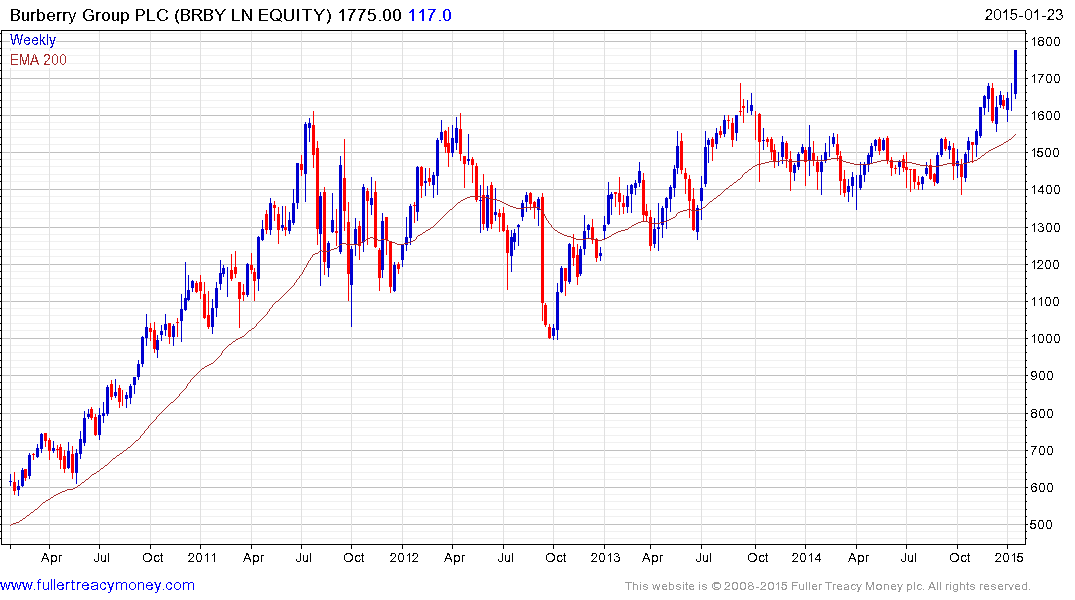Image resolution: width=1075 pixels, height=600 pixels.
Task: Click the 1200 price axis label
Action: point(1046,265)
